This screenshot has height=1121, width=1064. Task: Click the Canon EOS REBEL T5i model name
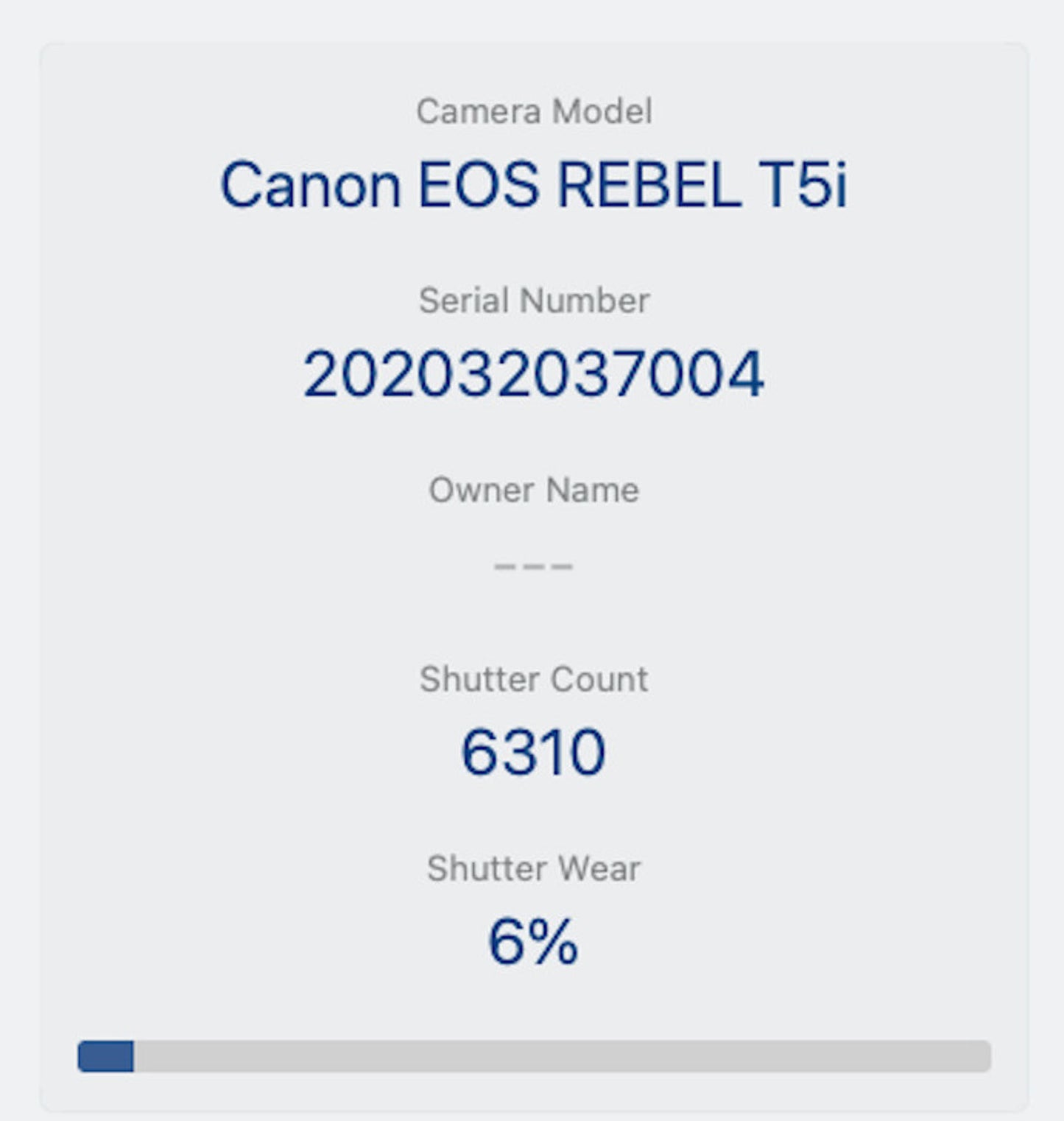click(x=534, y=185)
